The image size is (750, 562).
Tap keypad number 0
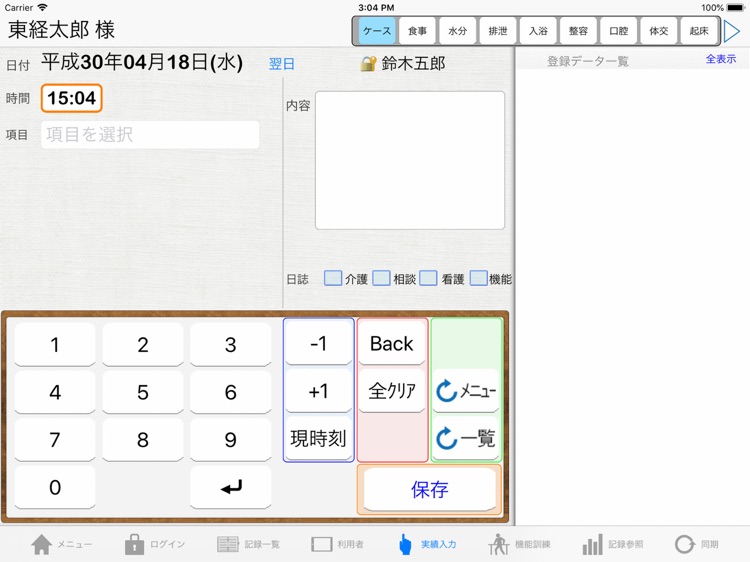pyautogui.click(x=55, y=487)
